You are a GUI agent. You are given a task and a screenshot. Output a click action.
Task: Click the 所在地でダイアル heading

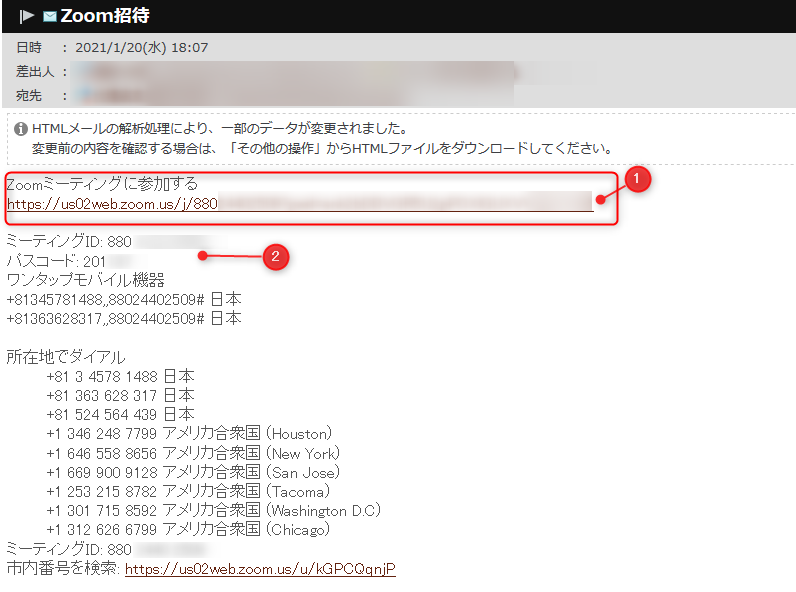pyautogui.click(x=65, y=357)
